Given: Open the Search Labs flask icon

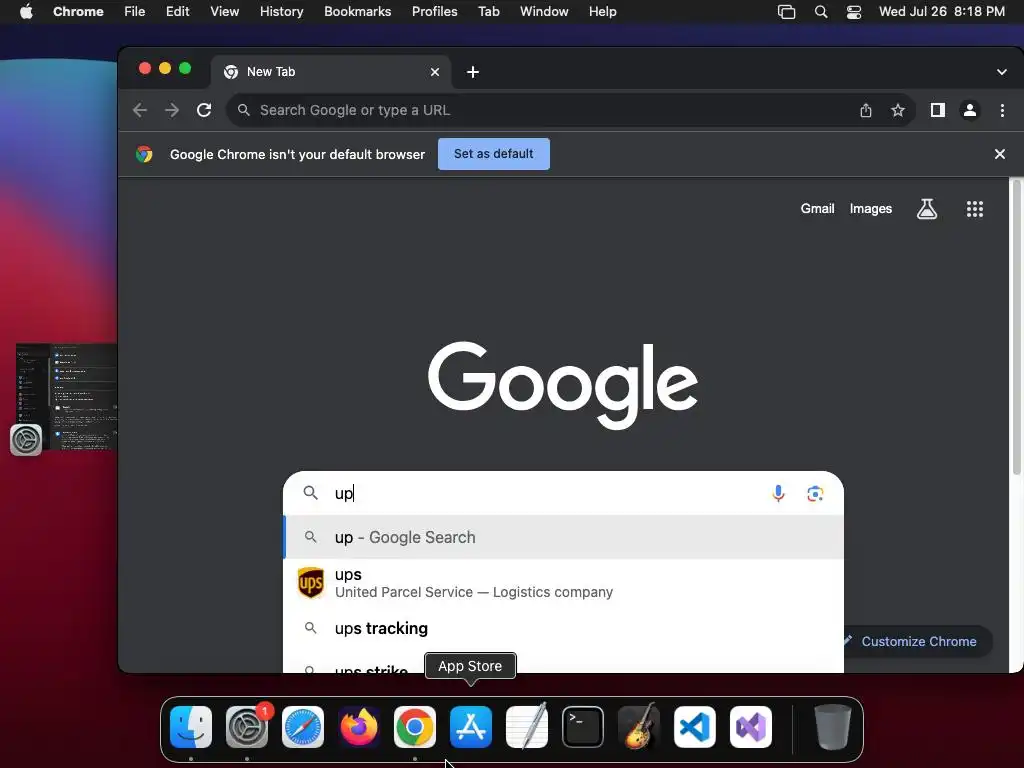Looking at the screenshot, I should pyautogui.click(x=927, y=209).
